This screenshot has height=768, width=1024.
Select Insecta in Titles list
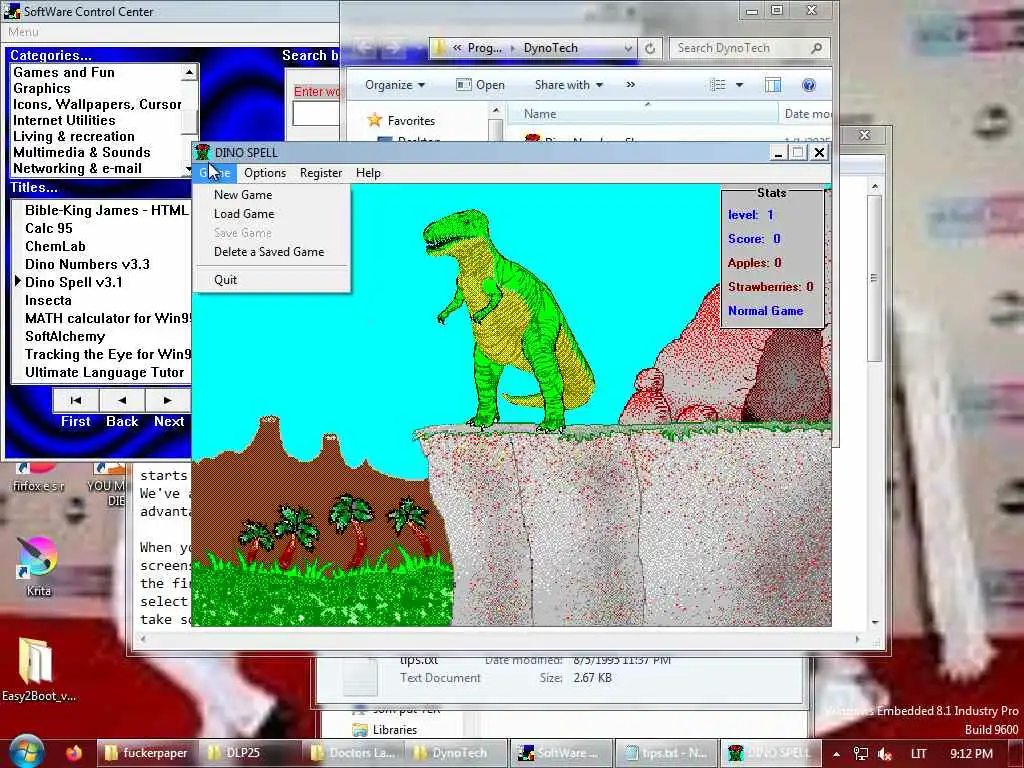(x=48, y=300)
